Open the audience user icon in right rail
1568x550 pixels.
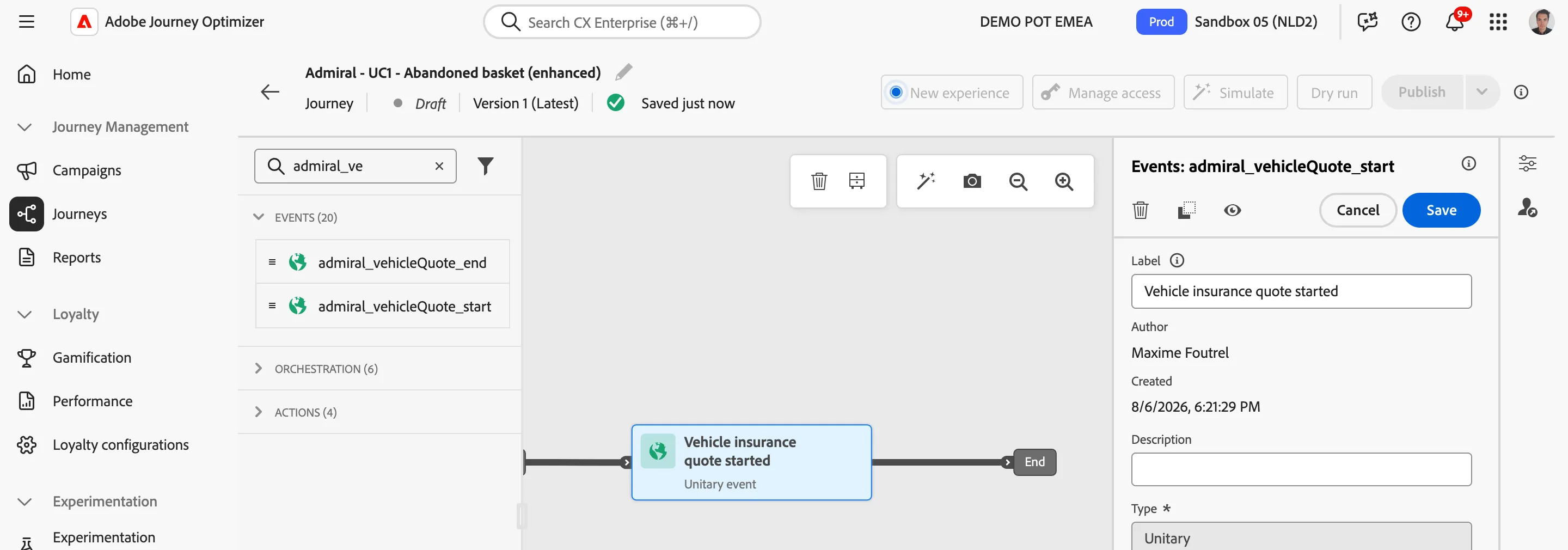(1527, 207)
